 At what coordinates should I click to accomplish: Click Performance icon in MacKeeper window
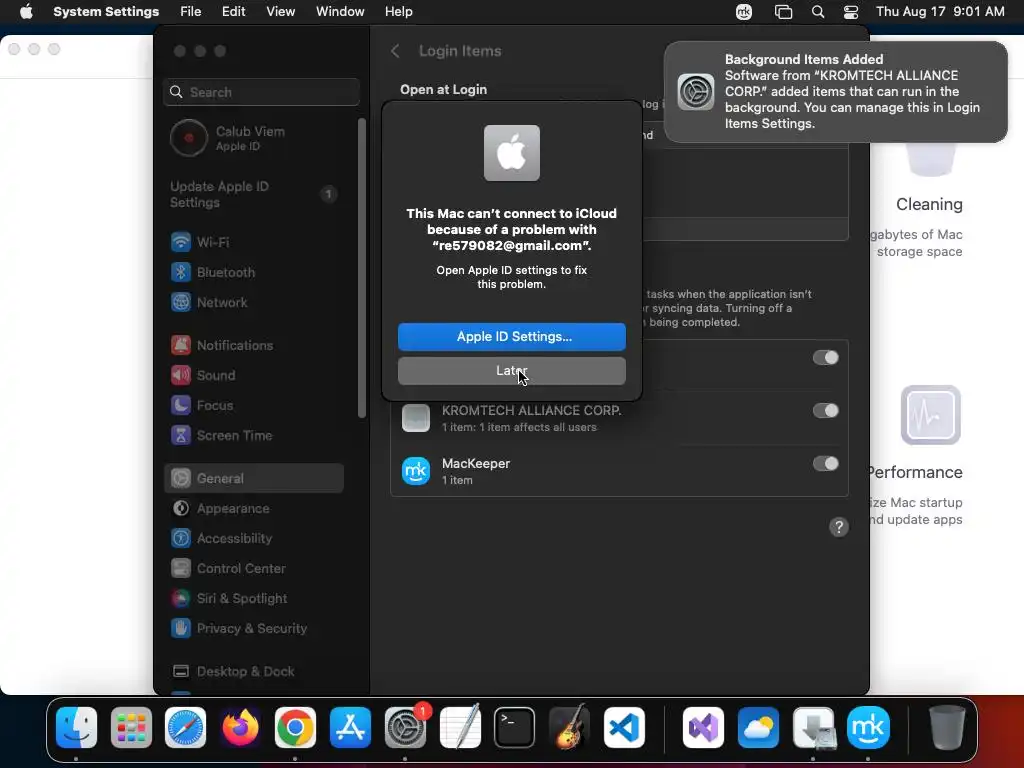click(931, 415)
